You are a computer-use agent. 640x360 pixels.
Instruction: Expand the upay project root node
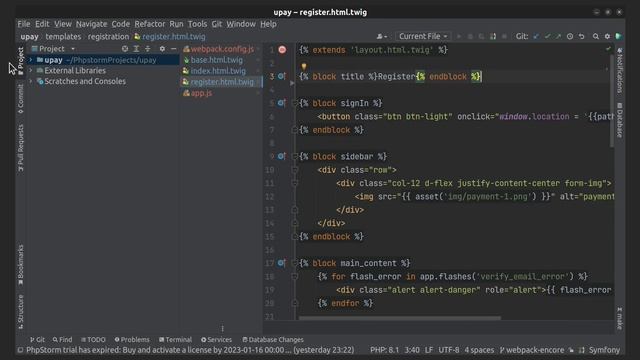31,60
